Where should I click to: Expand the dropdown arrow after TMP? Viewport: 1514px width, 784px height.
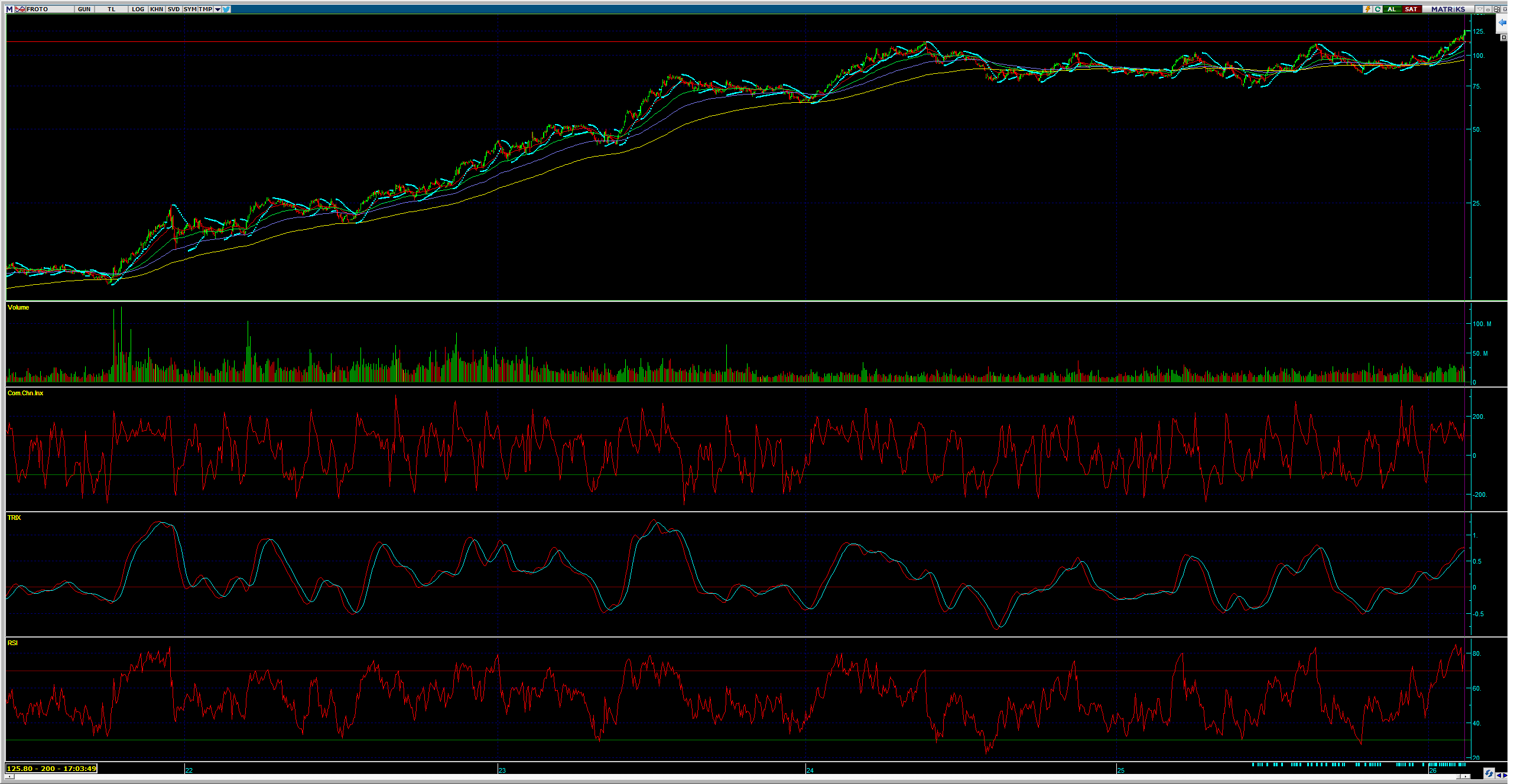pos(217,9)
